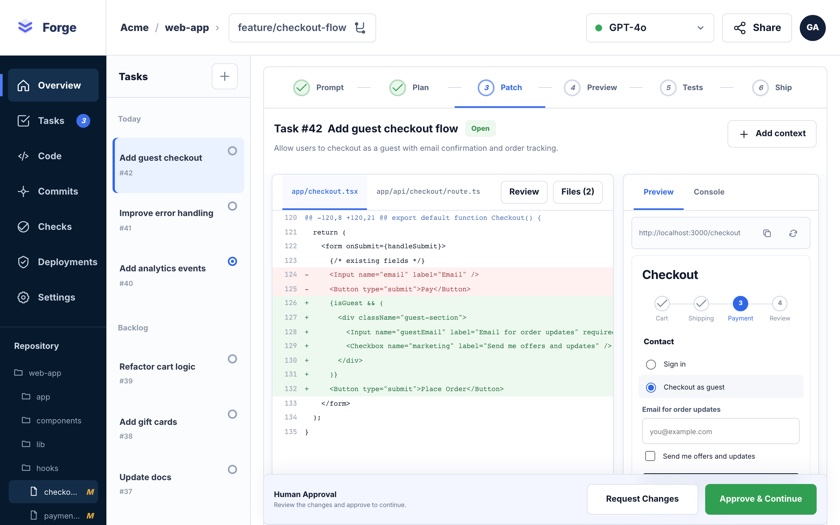Select the Preview tab in right panel
The image size is (840, 525).
click(x=658, y=192)
